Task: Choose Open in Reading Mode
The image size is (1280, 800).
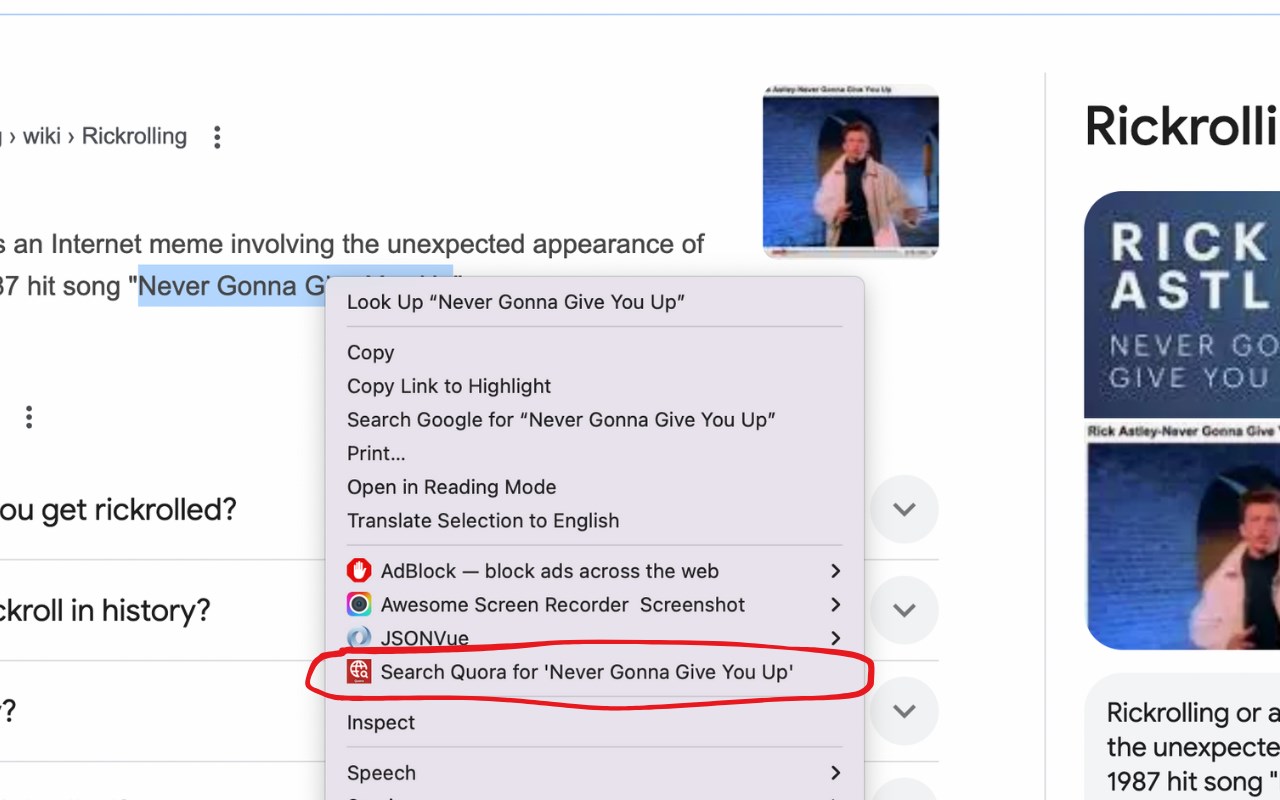Action: [x=451, y=487]
